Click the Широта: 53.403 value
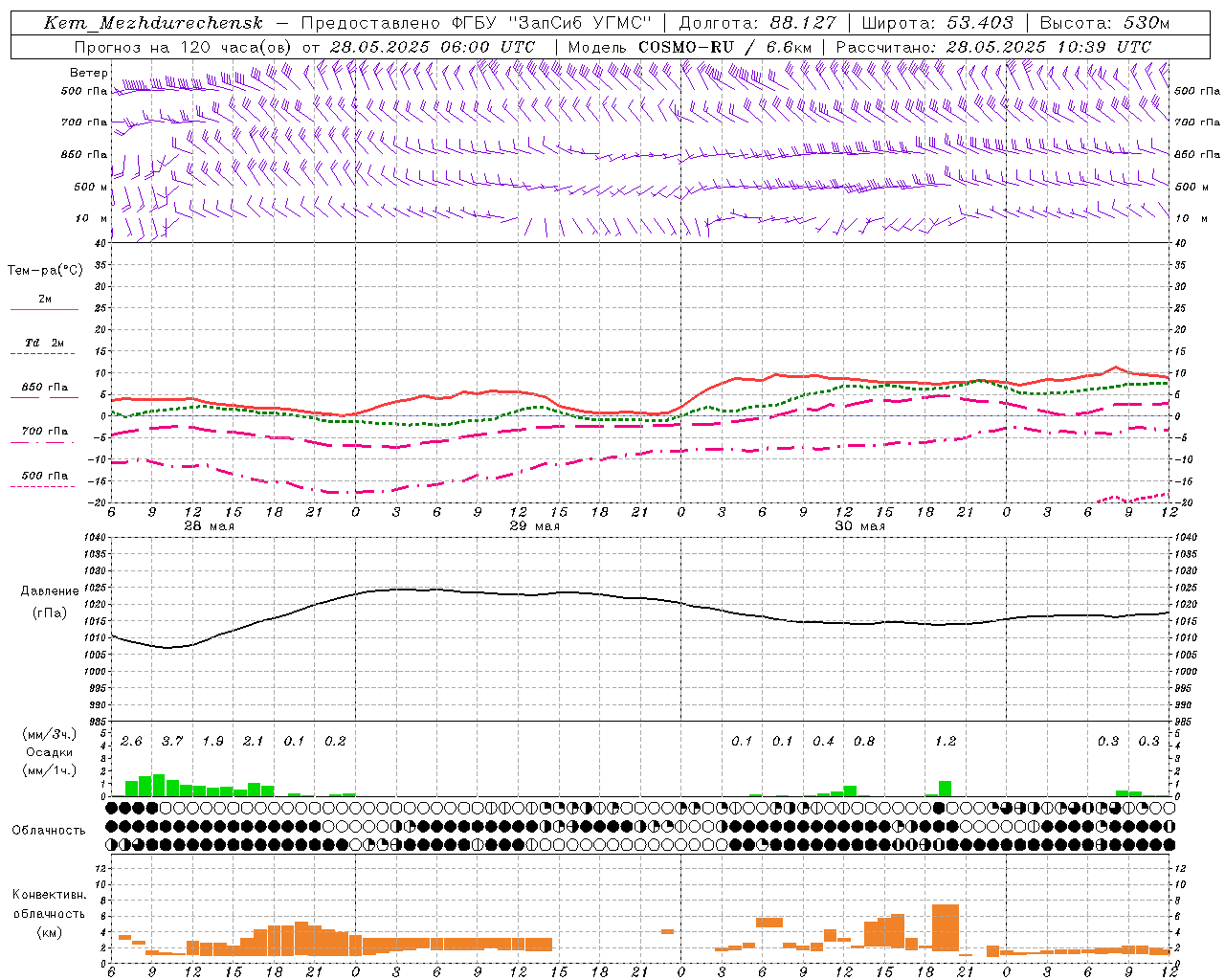The image size is (1225, 980). coord(937,23)
